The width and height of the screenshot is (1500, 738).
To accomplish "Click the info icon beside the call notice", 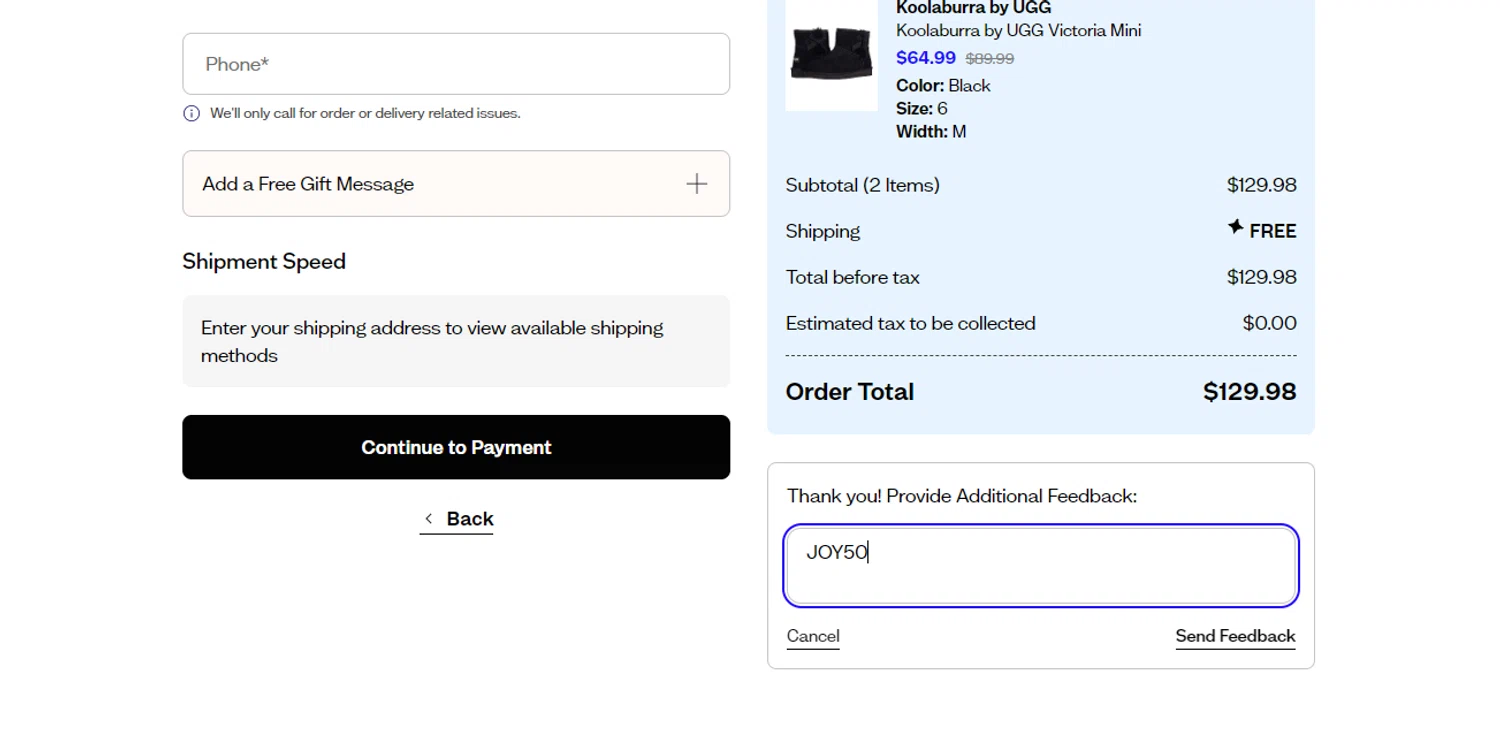I will (x=192, y=114).
